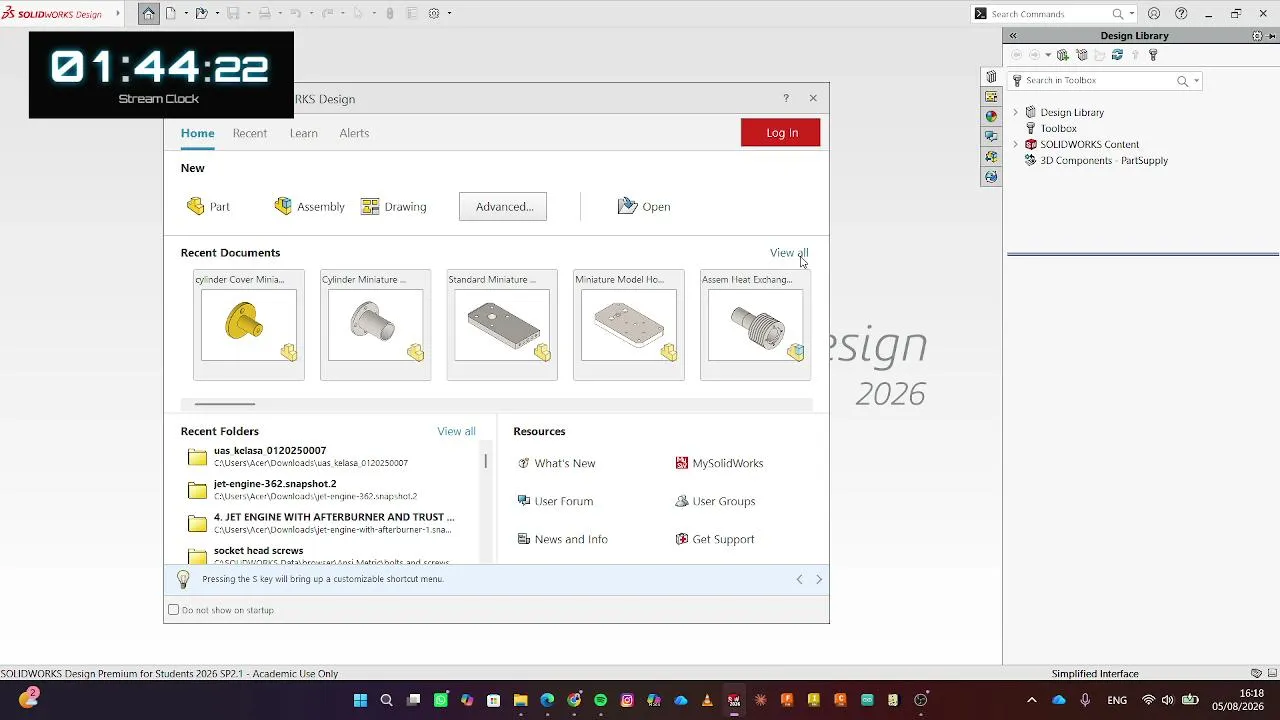The image size is (1280, 720).
Task: Expand the SOLIDWORKS menu arrow beside logo
Action: click(118, 13)
